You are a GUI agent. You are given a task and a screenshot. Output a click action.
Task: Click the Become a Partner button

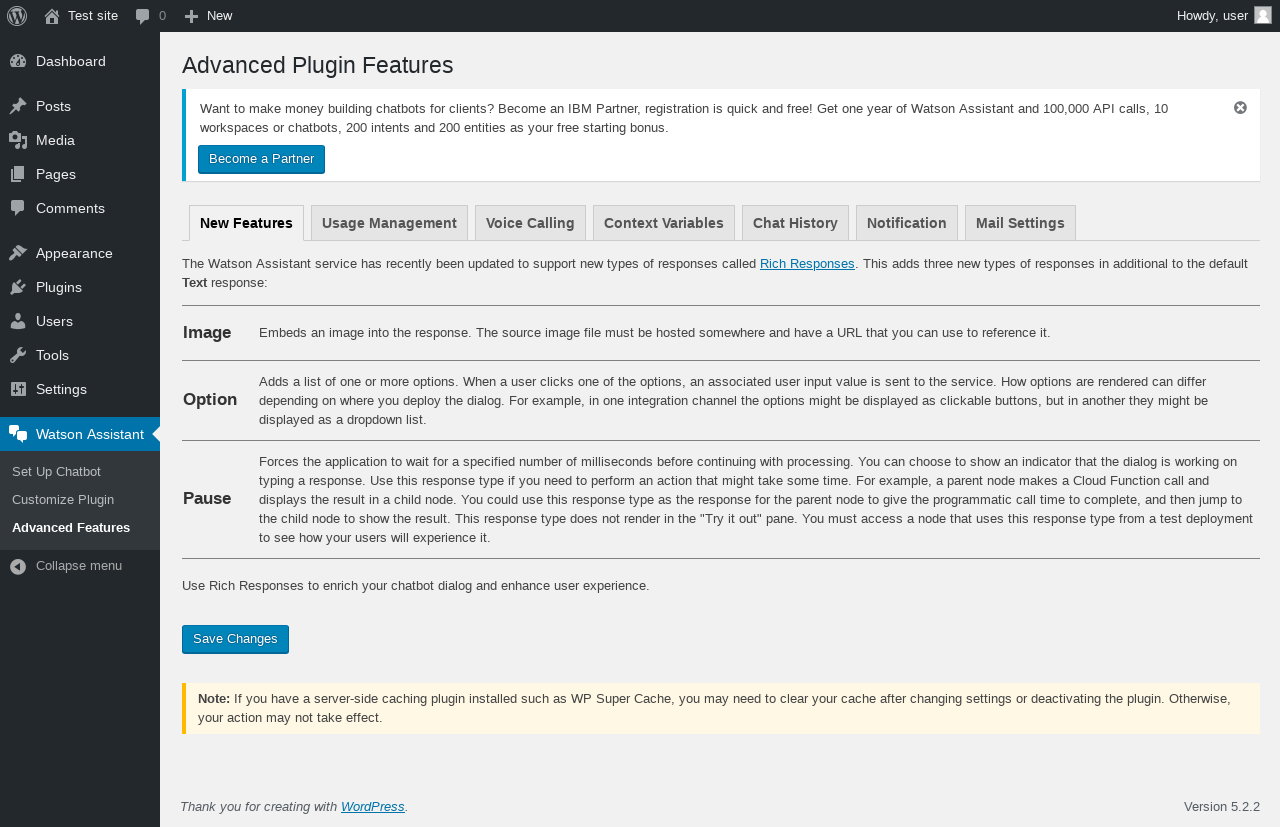(x=261, y=159)
